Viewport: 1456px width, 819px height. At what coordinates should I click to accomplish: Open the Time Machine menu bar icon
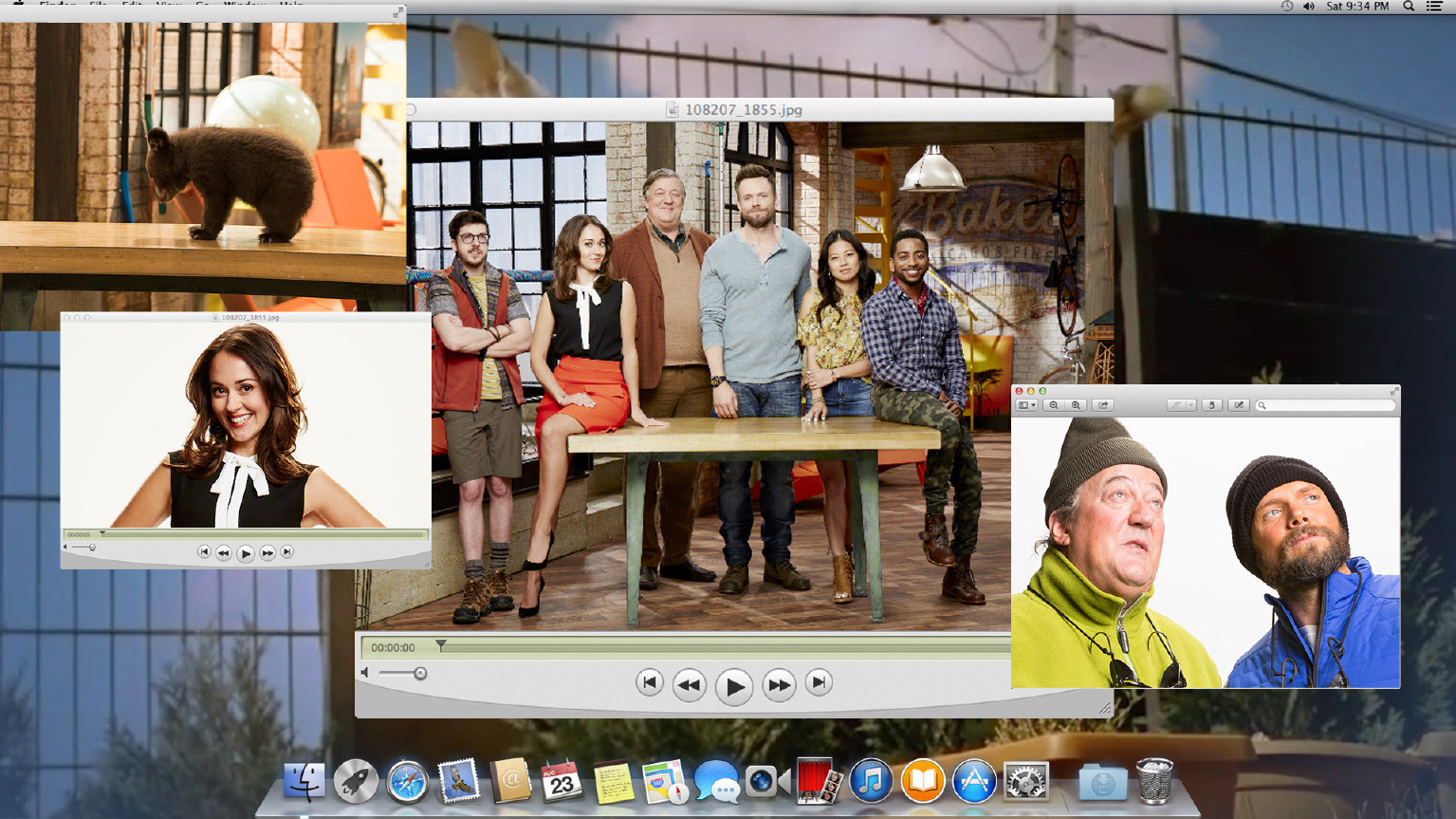1286,6
